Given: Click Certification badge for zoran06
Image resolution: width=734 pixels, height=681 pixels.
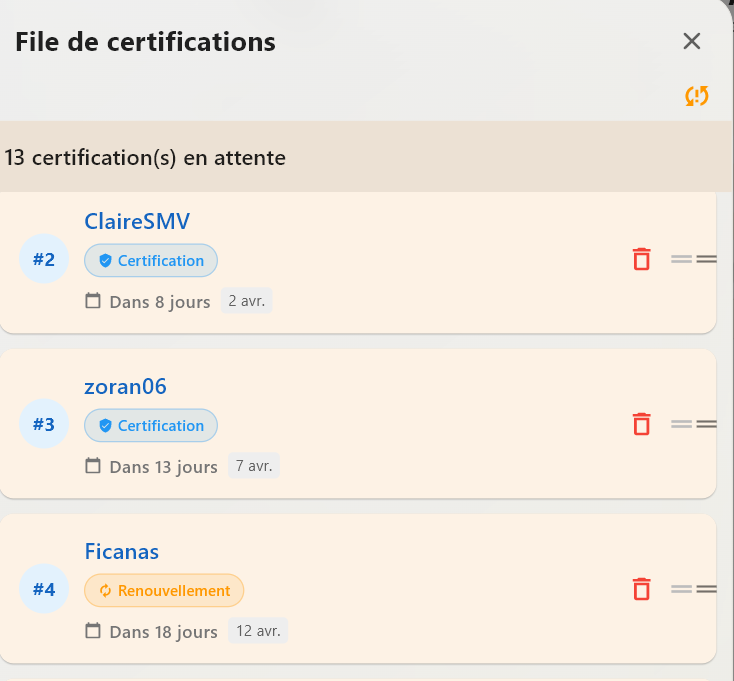Looking at the screenshot, I should pyautogui.click(x=151, y=425).
